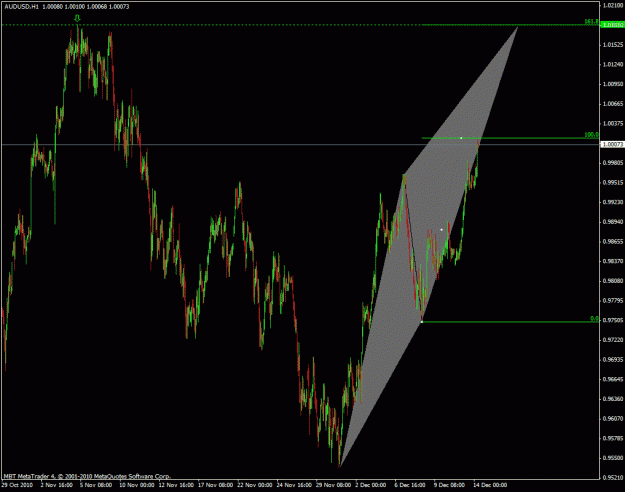Viewport: 625px width, 492px height.
Task: Click price scale value 0.96935
Action: (x=613, y=360)
